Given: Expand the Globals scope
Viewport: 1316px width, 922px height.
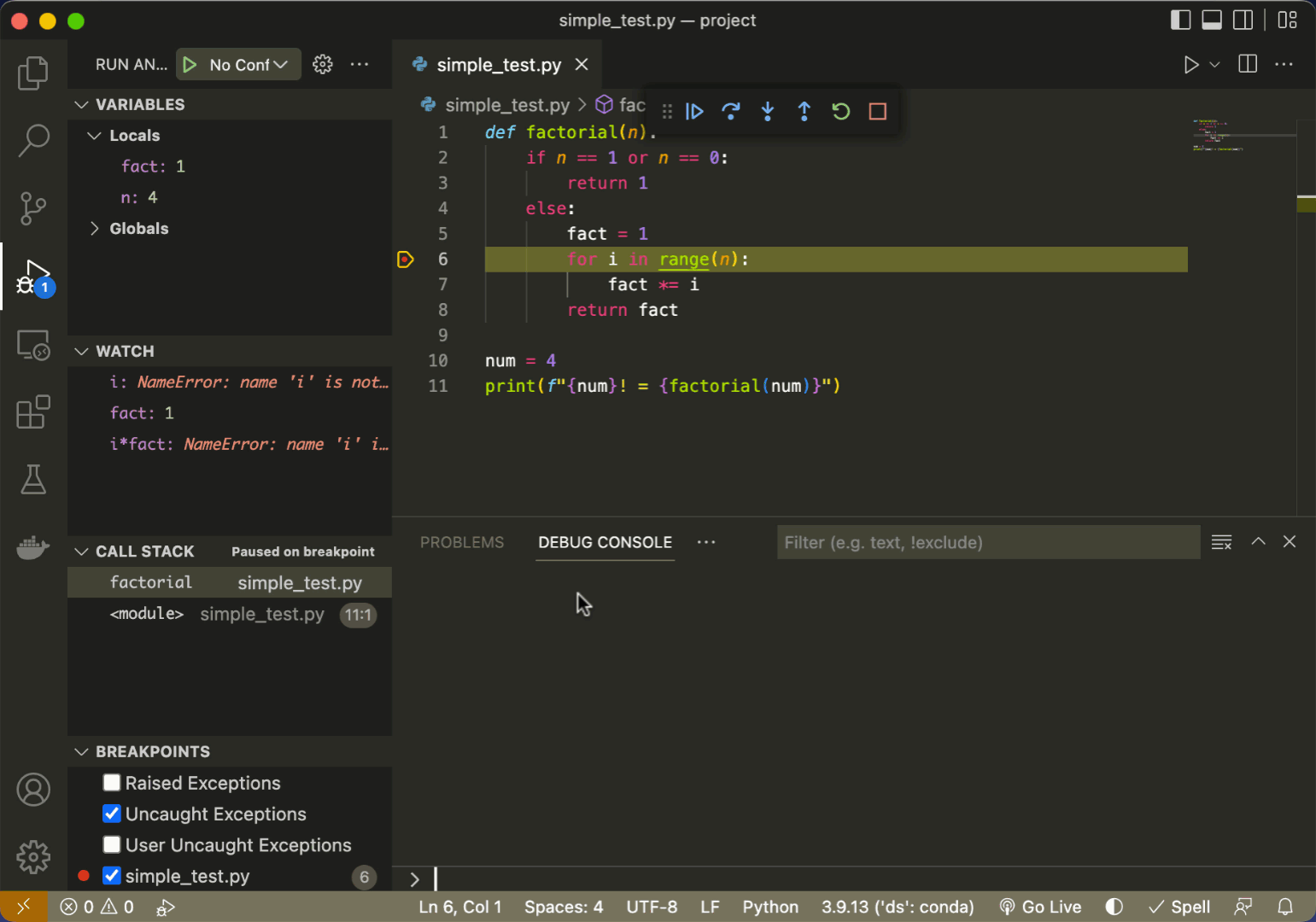Looking at the screenshot, I should [x=95, y=229].
